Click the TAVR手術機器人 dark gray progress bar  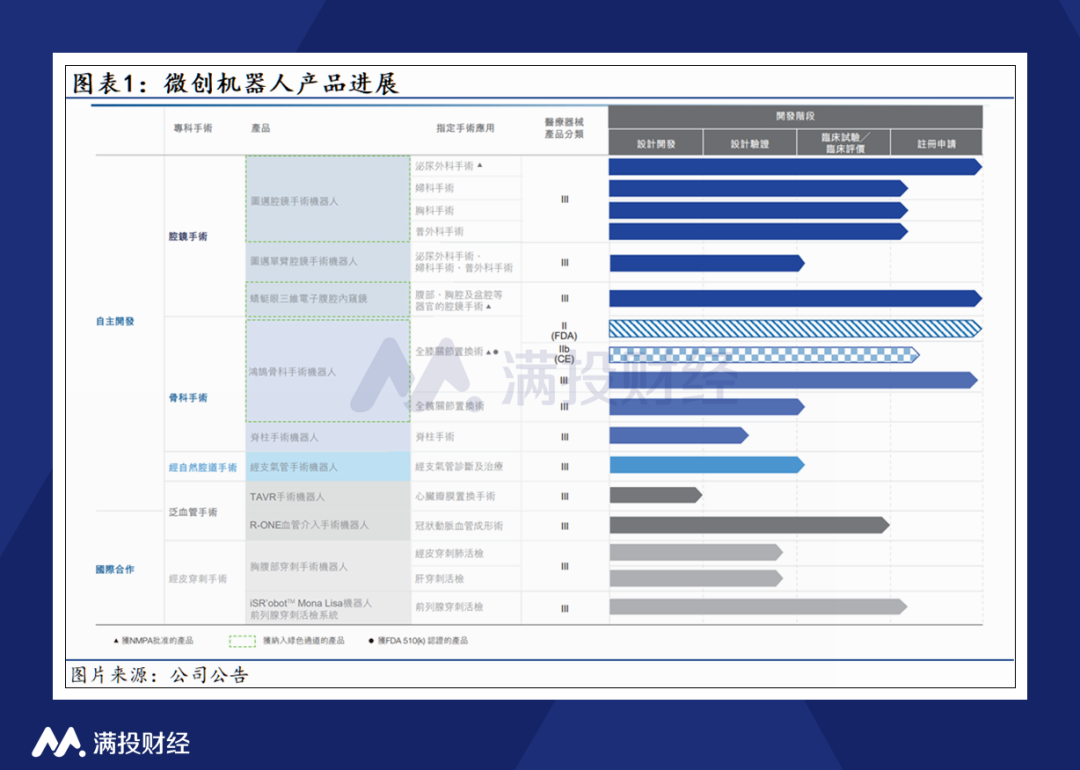click(656, 495)
